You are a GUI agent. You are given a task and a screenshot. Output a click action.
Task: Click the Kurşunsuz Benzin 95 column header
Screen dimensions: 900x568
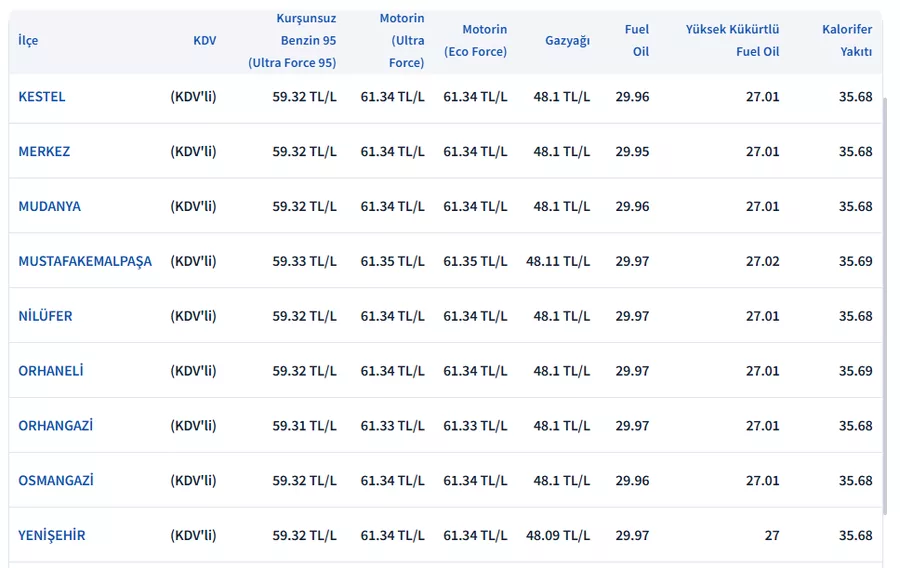[292, 41]
